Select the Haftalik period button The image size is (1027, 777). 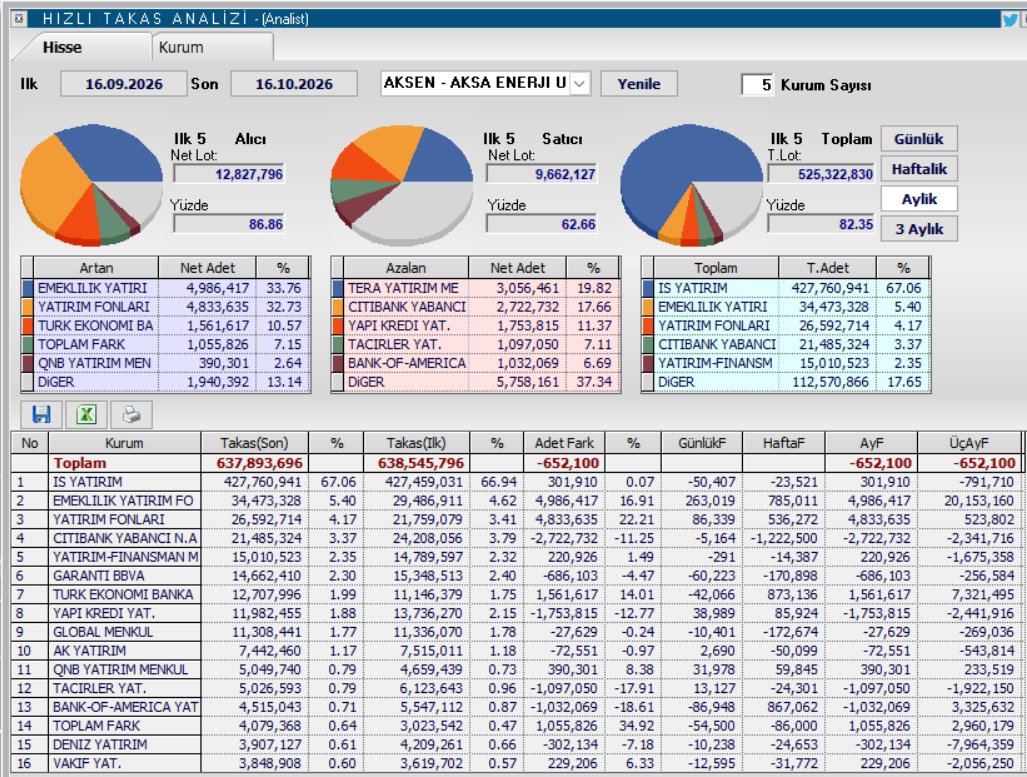(919, 169)
